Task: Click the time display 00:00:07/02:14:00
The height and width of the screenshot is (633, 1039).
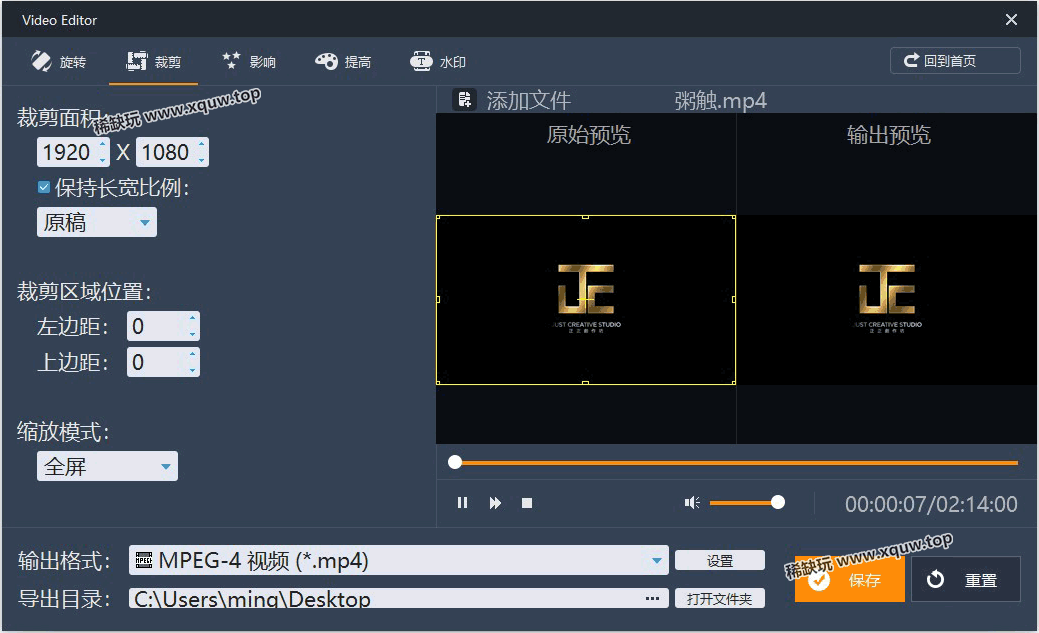Action: [x=931, y=504]
